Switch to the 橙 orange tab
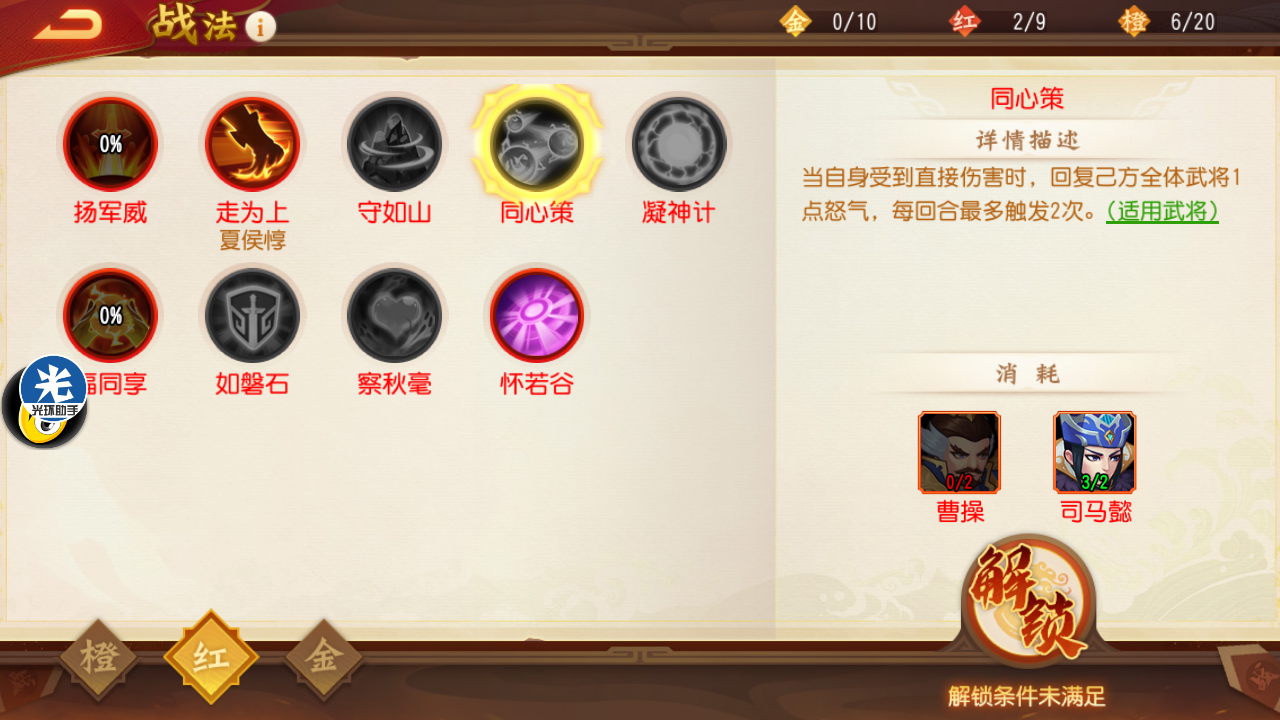The height and width of the screenshot is (720, 1280). (98, 657)
